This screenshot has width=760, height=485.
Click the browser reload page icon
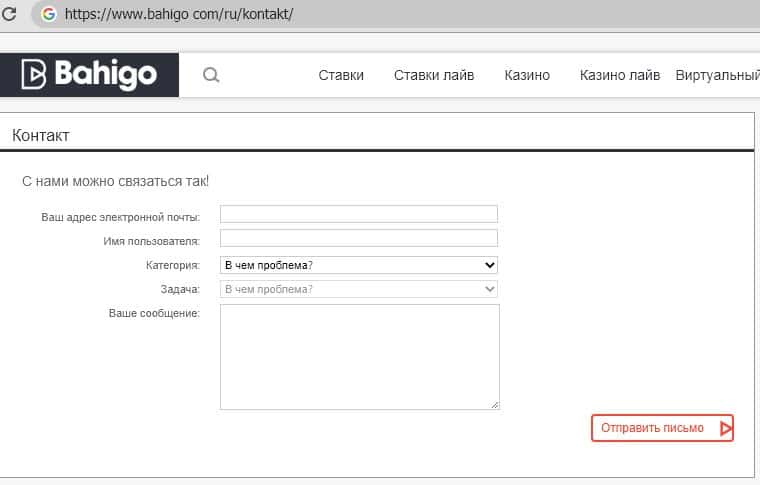tap(9, 15)
